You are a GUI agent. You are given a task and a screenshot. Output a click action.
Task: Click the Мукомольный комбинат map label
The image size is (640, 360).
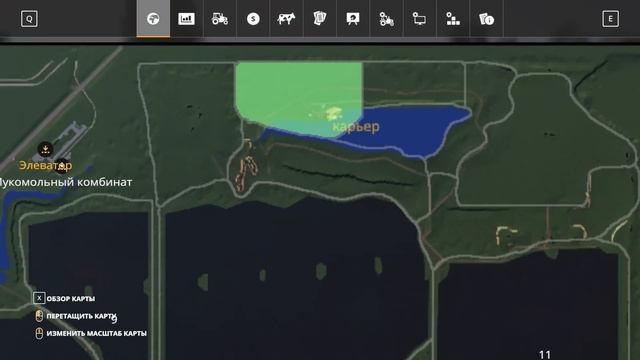pos(65,182)
